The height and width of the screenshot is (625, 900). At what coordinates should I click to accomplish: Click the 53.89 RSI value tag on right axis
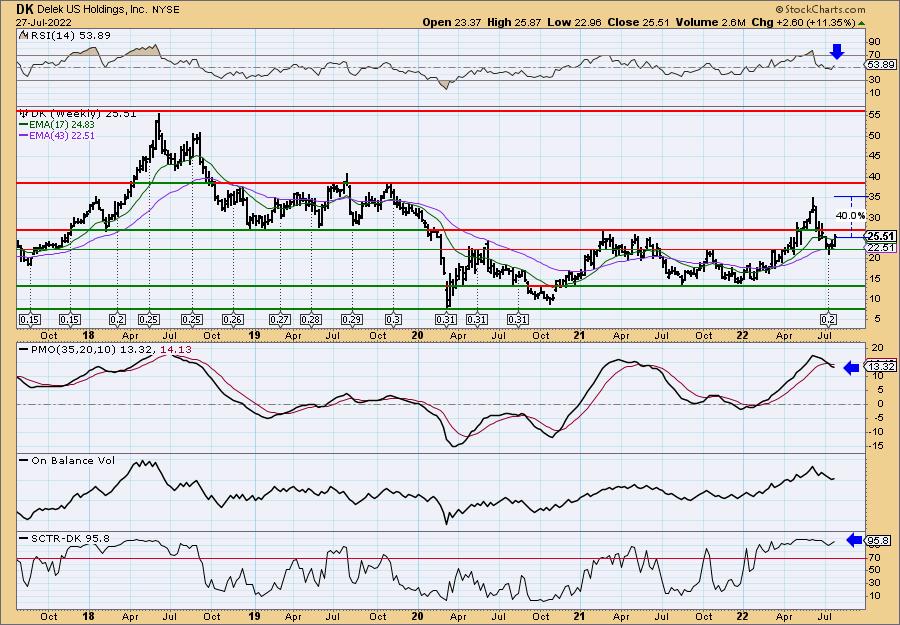point(880,65)
